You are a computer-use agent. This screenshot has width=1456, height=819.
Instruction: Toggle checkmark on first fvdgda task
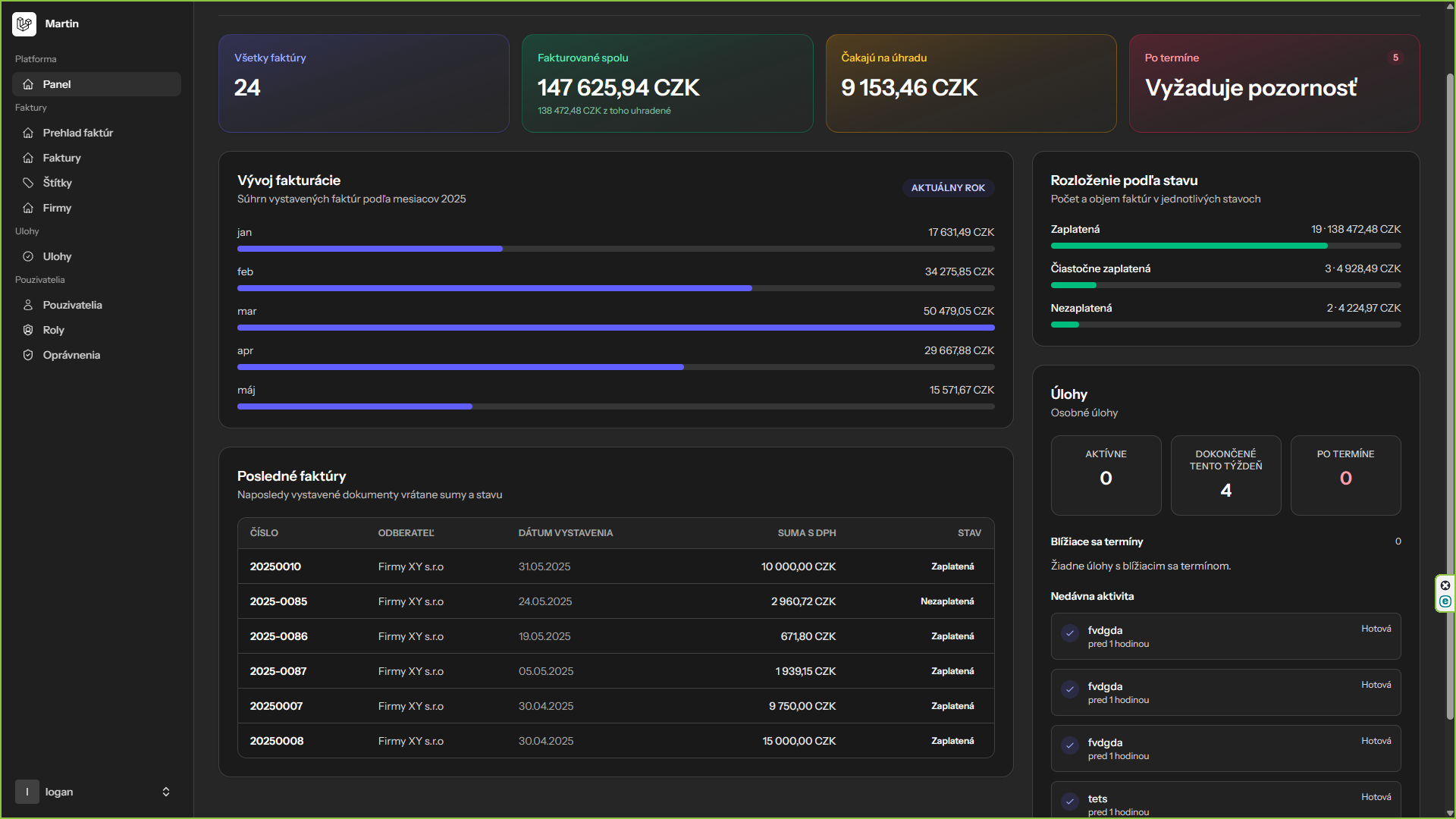tap(1070, 633)
